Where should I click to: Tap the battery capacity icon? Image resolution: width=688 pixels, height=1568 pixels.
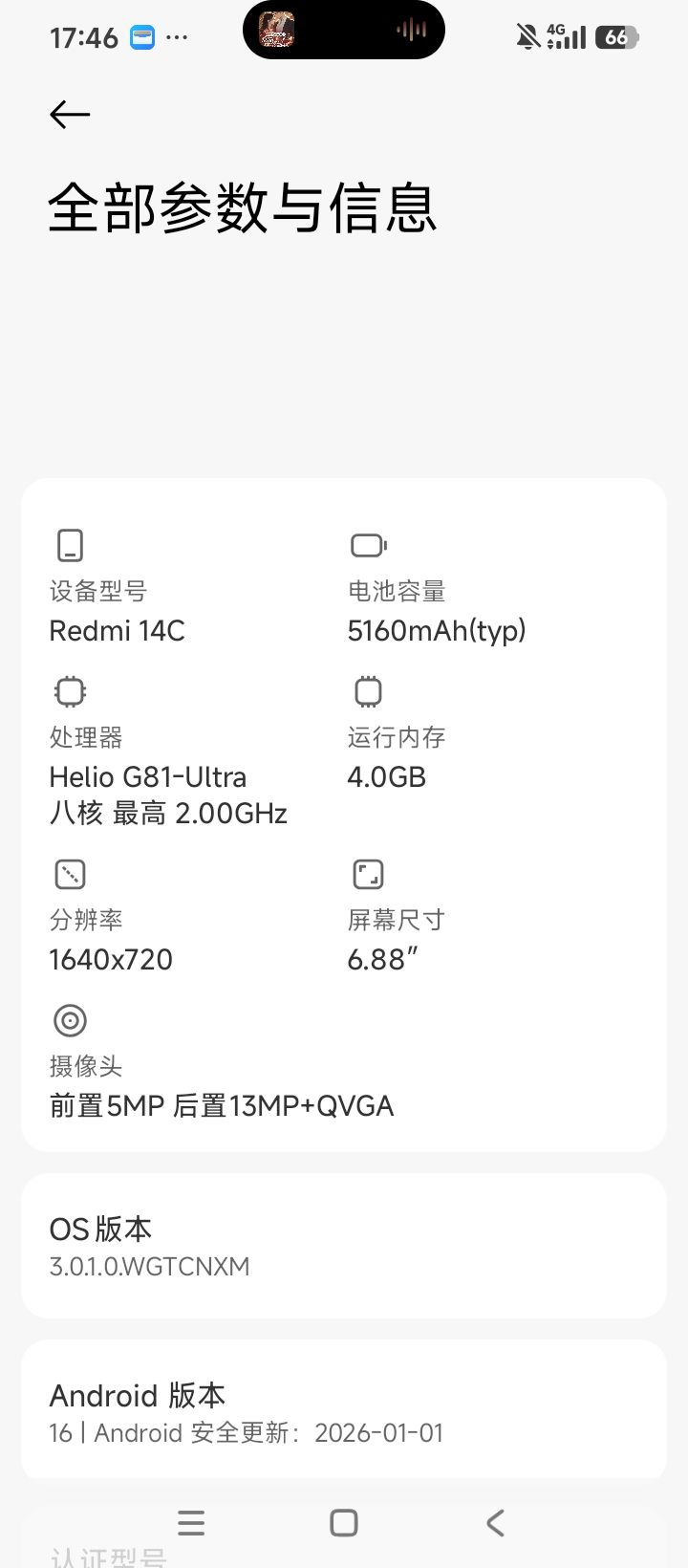368,545
